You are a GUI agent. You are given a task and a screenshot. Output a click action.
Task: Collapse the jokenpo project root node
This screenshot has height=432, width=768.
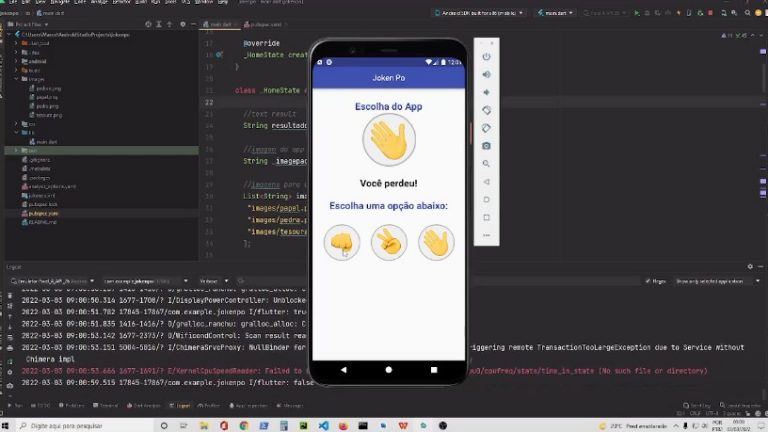point(10,35)
